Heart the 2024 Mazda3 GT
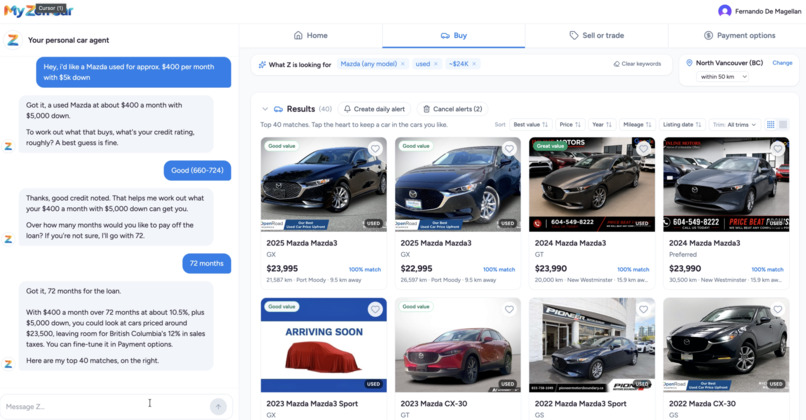The image size is (806, 420). [x=644, y=149]
